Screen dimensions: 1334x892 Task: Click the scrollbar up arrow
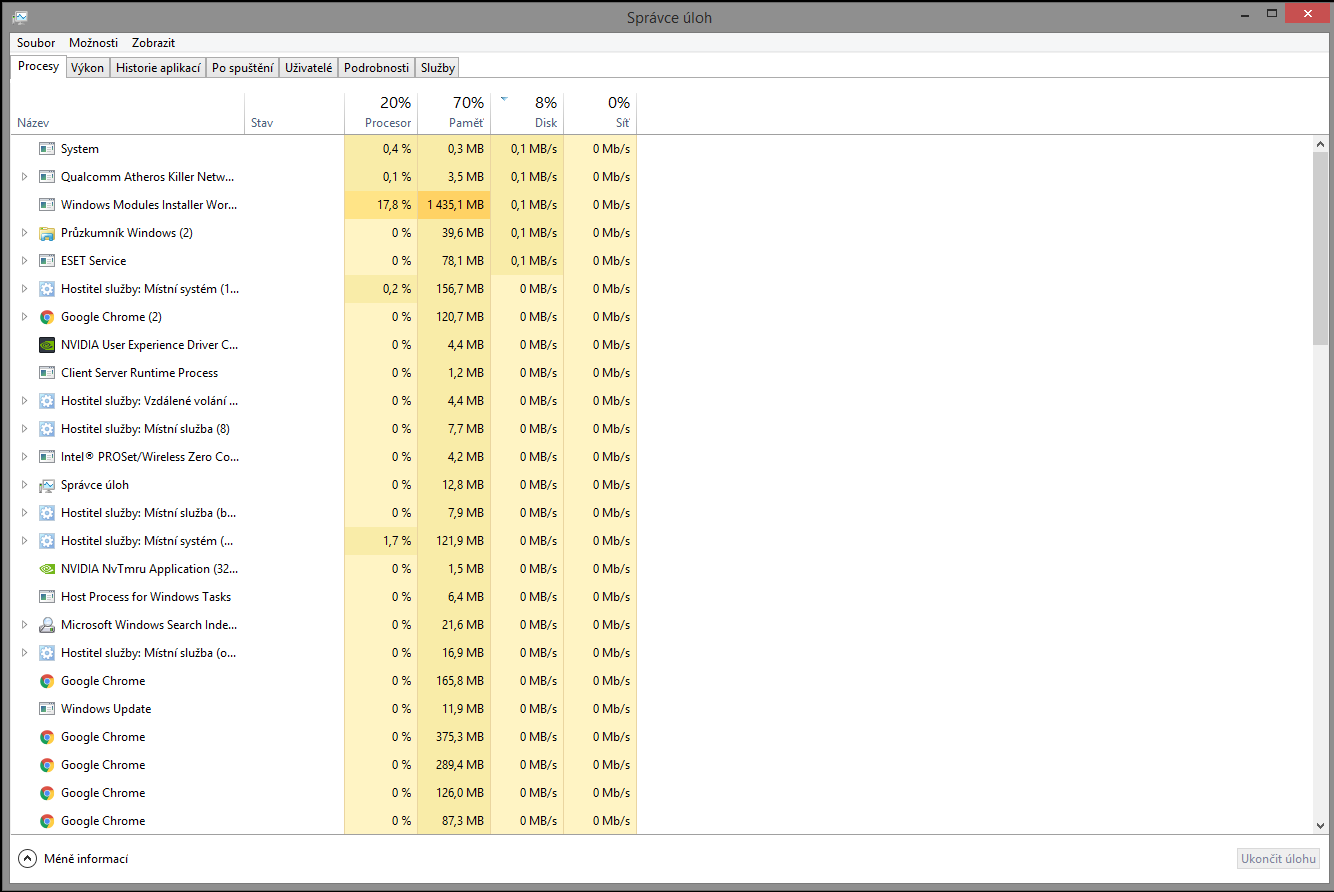(1321, 146)
